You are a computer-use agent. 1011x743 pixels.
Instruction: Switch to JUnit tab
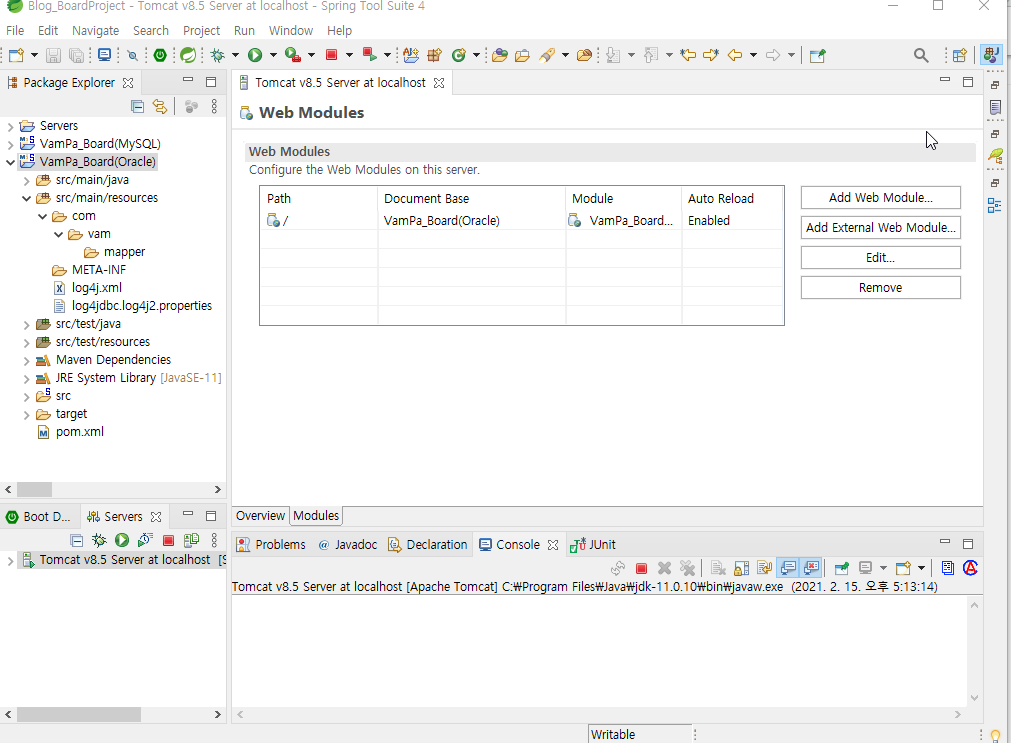tap(593, 544)
